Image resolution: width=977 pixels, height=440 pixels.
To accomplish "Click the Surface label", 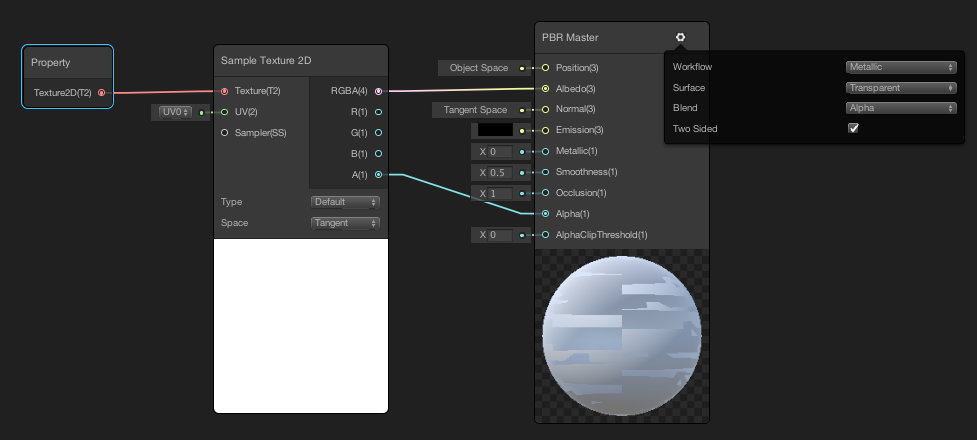I will point(689,88).
